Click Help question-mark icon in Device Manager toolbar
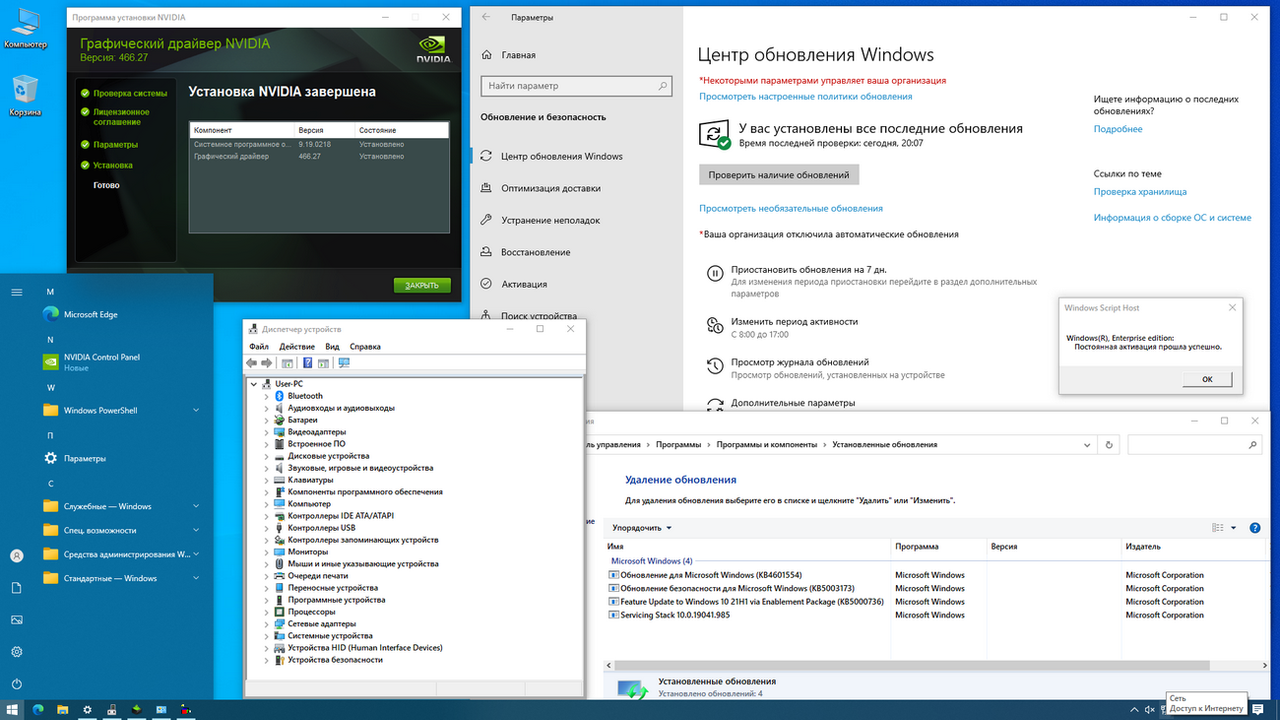The image size is (1280, 720). coord(308,363)
